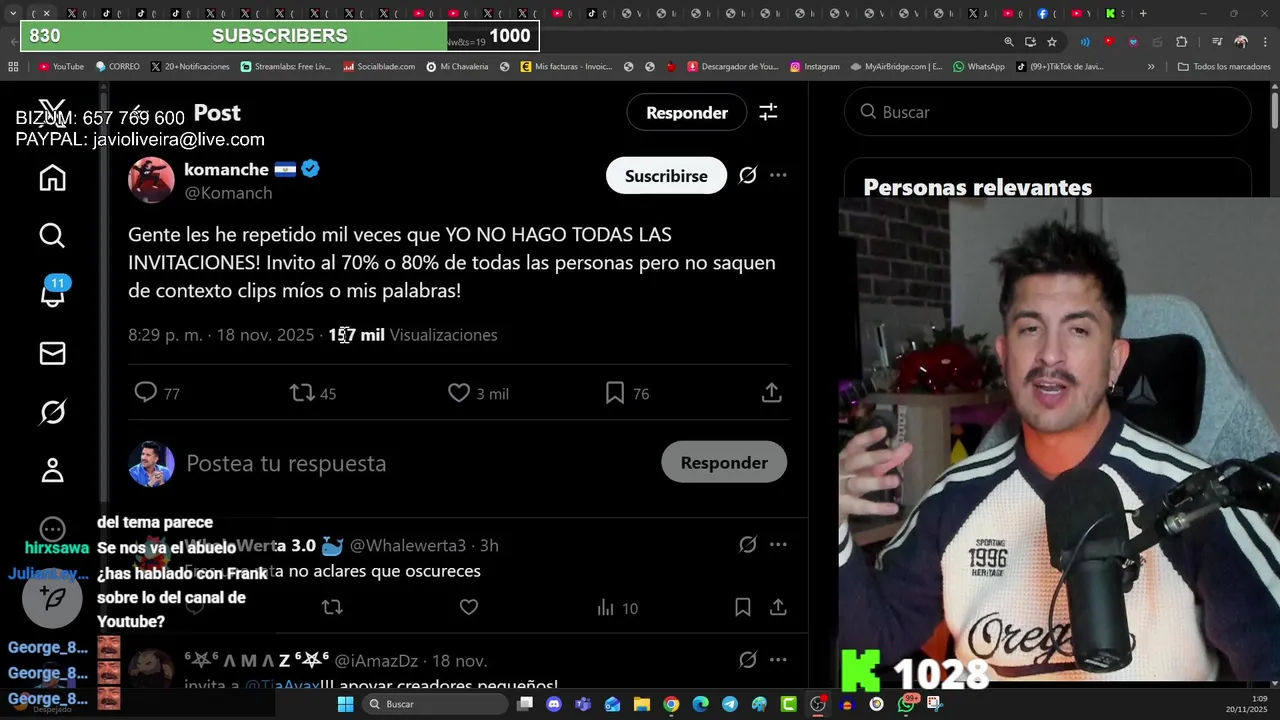Share the Whalewerta3 reply

click(778, 607)
